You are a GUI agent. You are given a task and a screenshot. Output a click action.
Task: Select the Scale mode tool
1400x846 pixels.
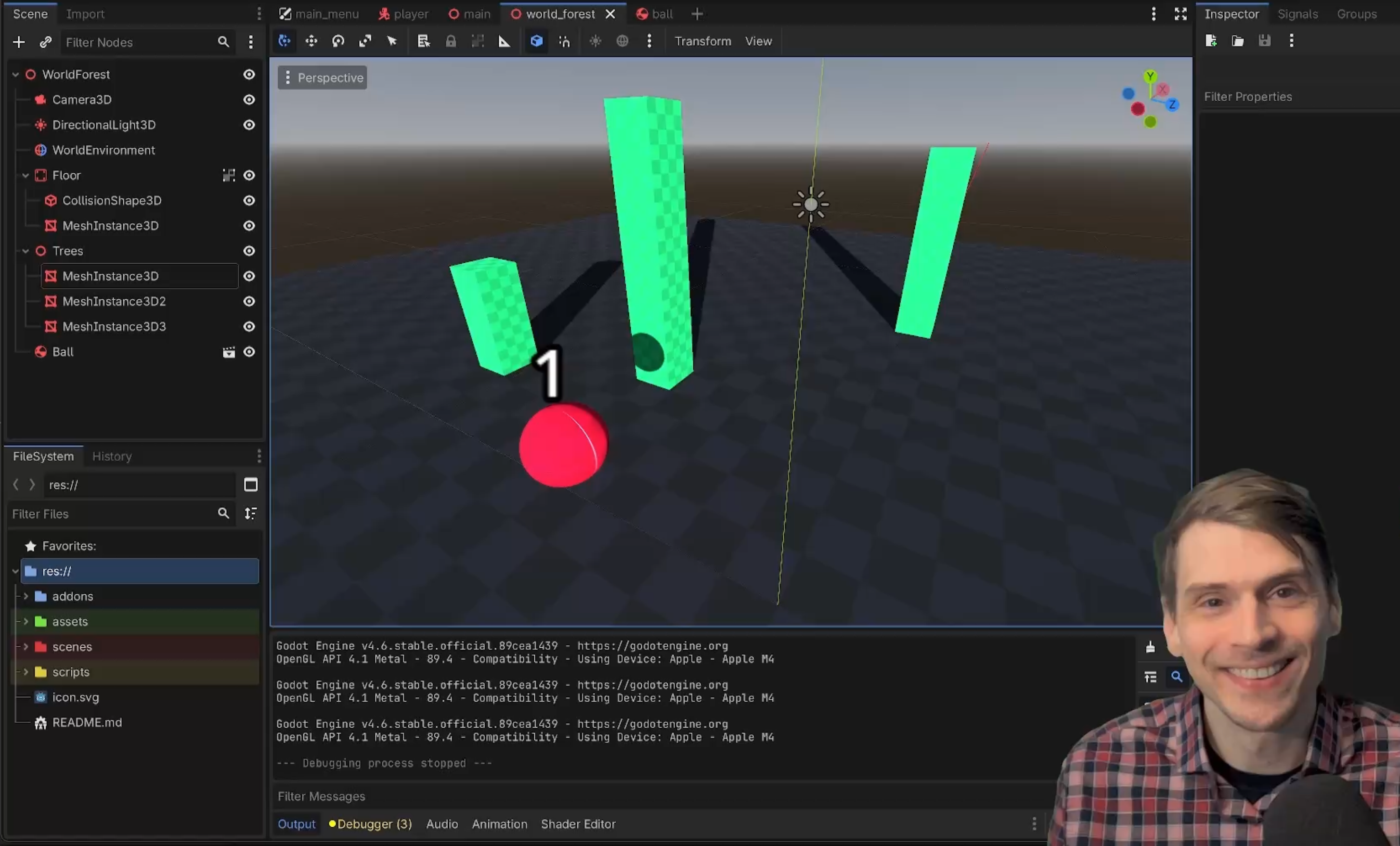tap(365, 41)
